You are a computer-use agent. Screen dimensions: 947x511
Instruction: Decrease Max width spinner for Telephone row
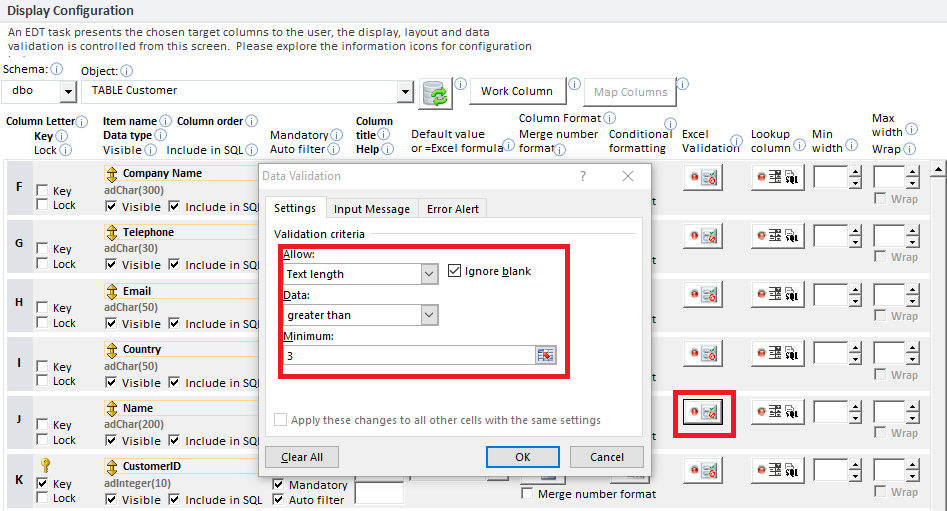click(913, 242)
